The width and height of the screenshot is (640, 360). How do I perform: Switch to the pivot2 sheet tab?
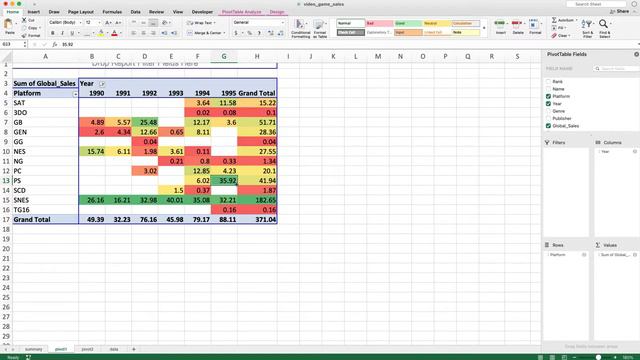(x=87, y=349)
